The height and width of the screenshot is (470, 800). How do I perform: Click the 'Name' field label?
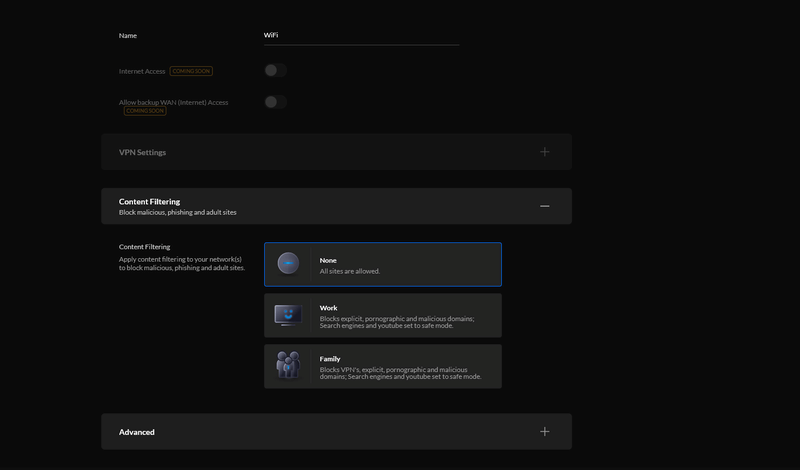[128, 36]
